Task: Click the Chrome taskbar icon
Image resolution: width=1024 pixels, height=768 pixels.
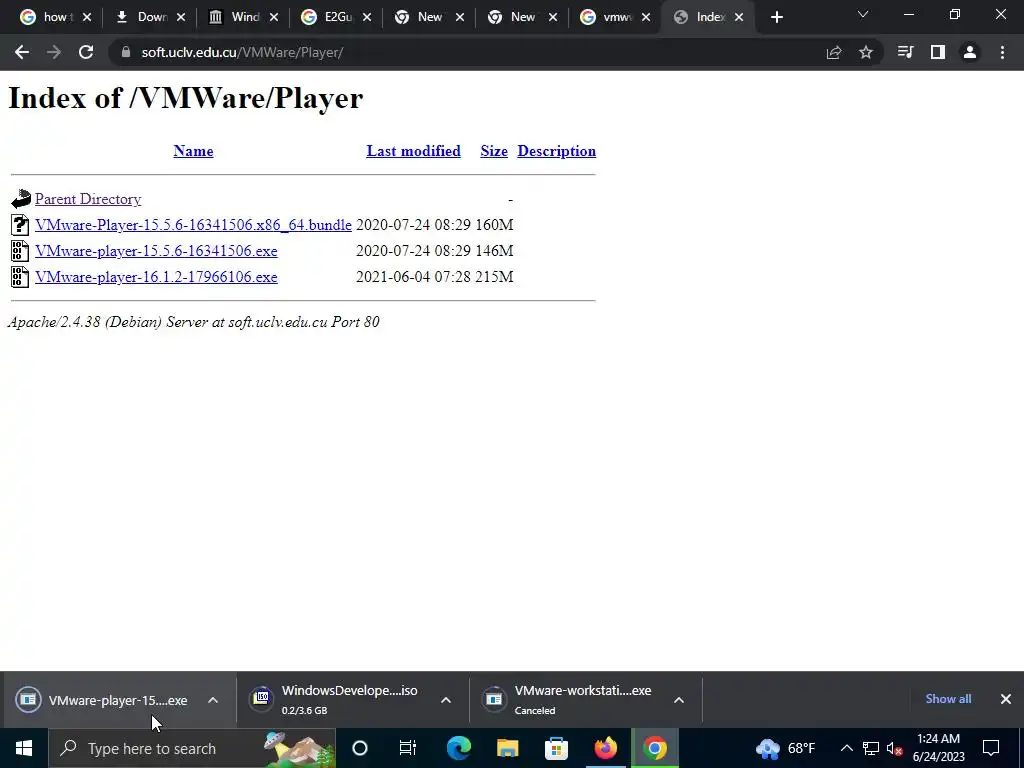Action: [x=654, y=748]
